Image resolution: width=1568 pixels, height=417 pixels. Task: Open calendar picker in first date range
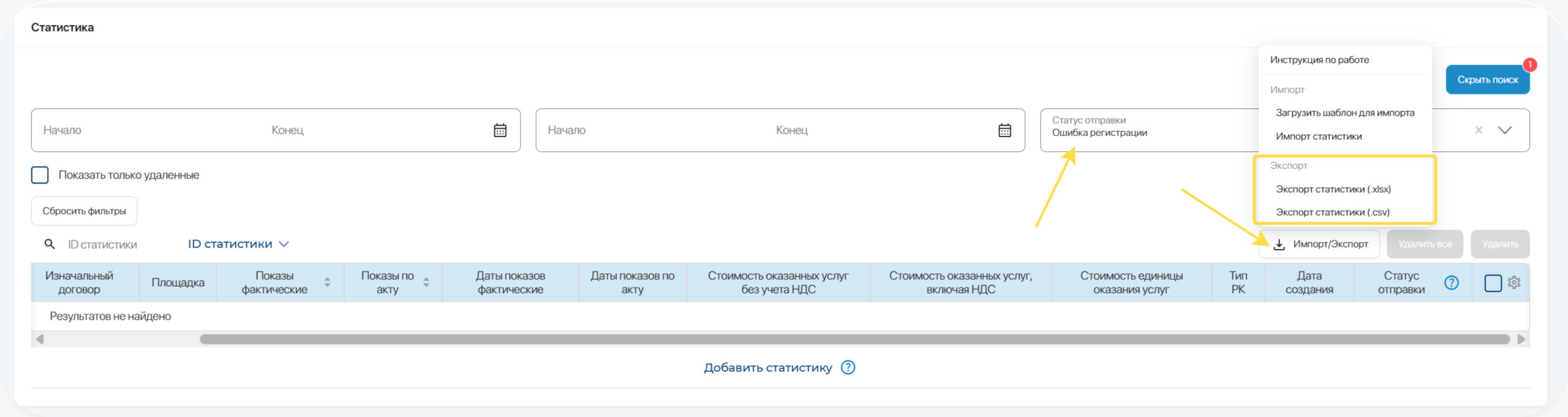coord(500,130)
